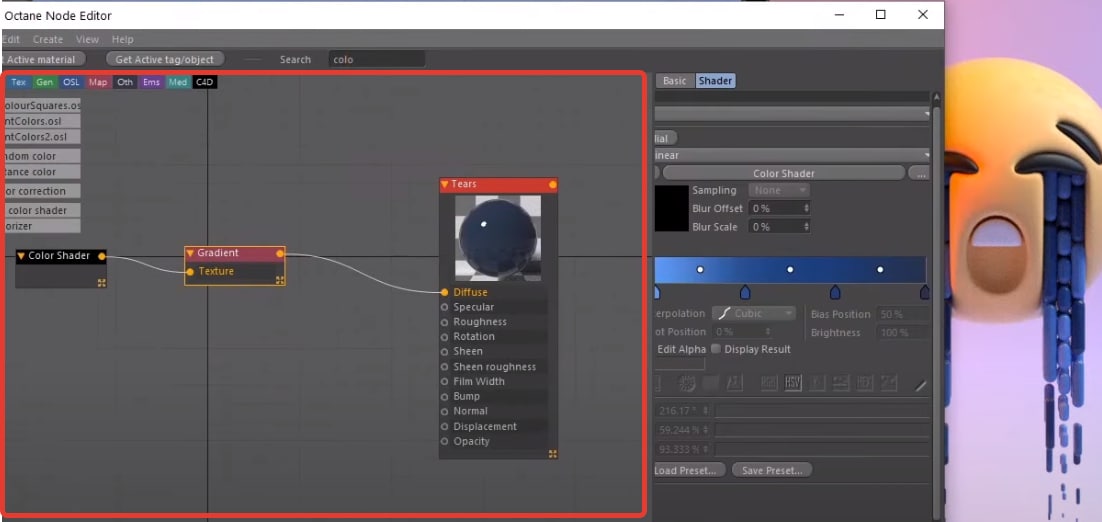Image resolution: width=1102 pixels, height=522 pixels.
Task: Select the RGB color mode icon
Action: pos(769,383)
